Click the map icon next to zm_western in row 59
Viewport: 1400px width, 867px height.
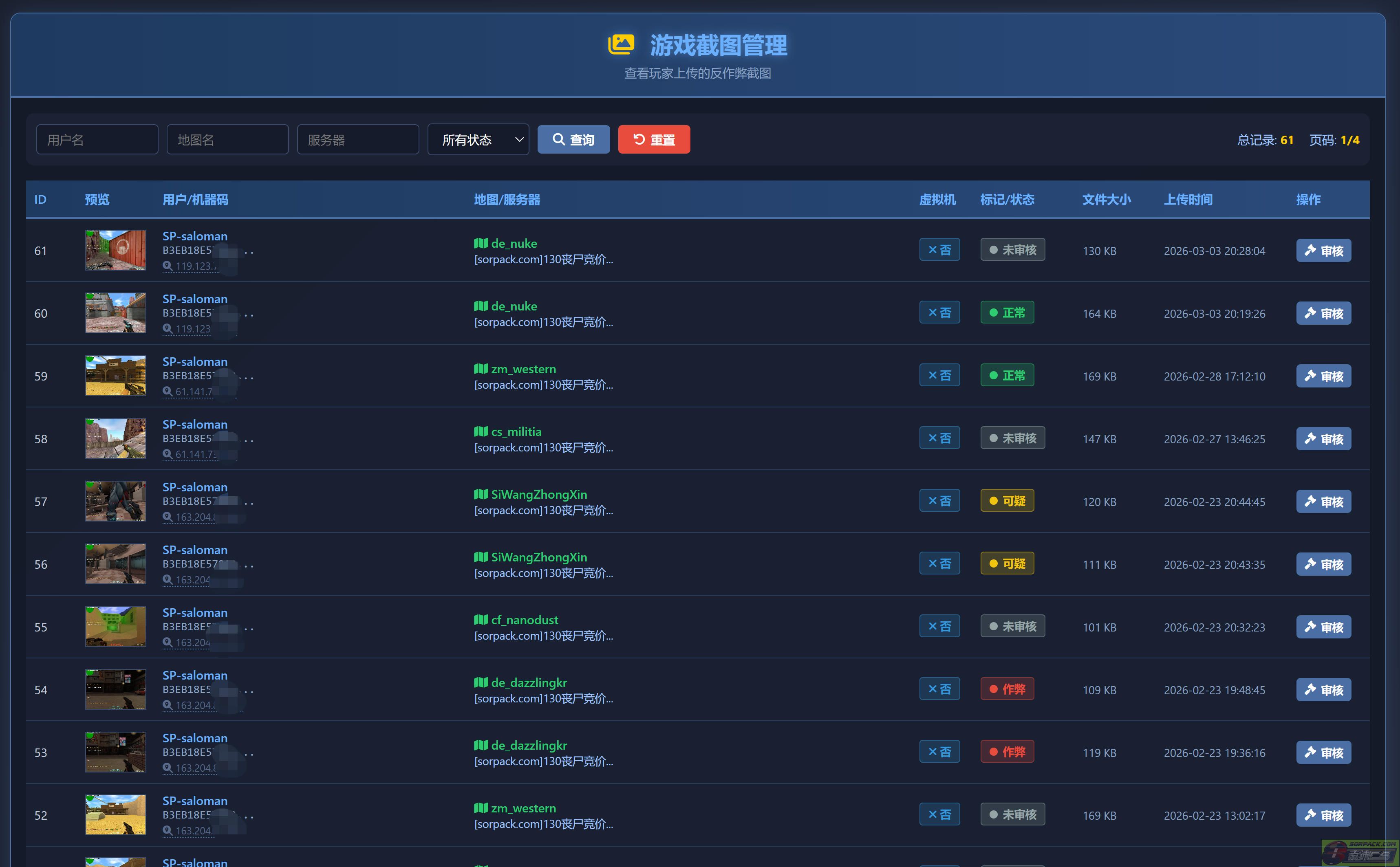point(481,369)
